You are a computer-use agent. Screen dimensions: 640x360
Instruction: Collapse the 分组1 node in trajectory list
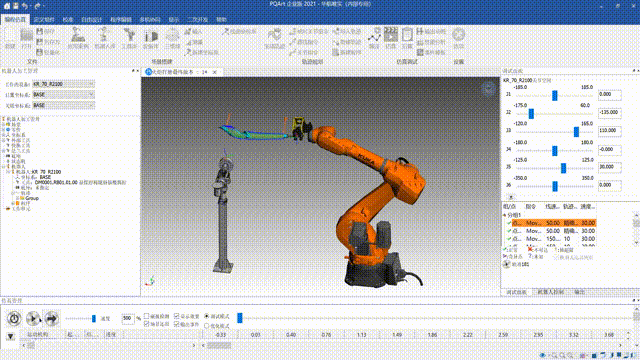point(505,215)
